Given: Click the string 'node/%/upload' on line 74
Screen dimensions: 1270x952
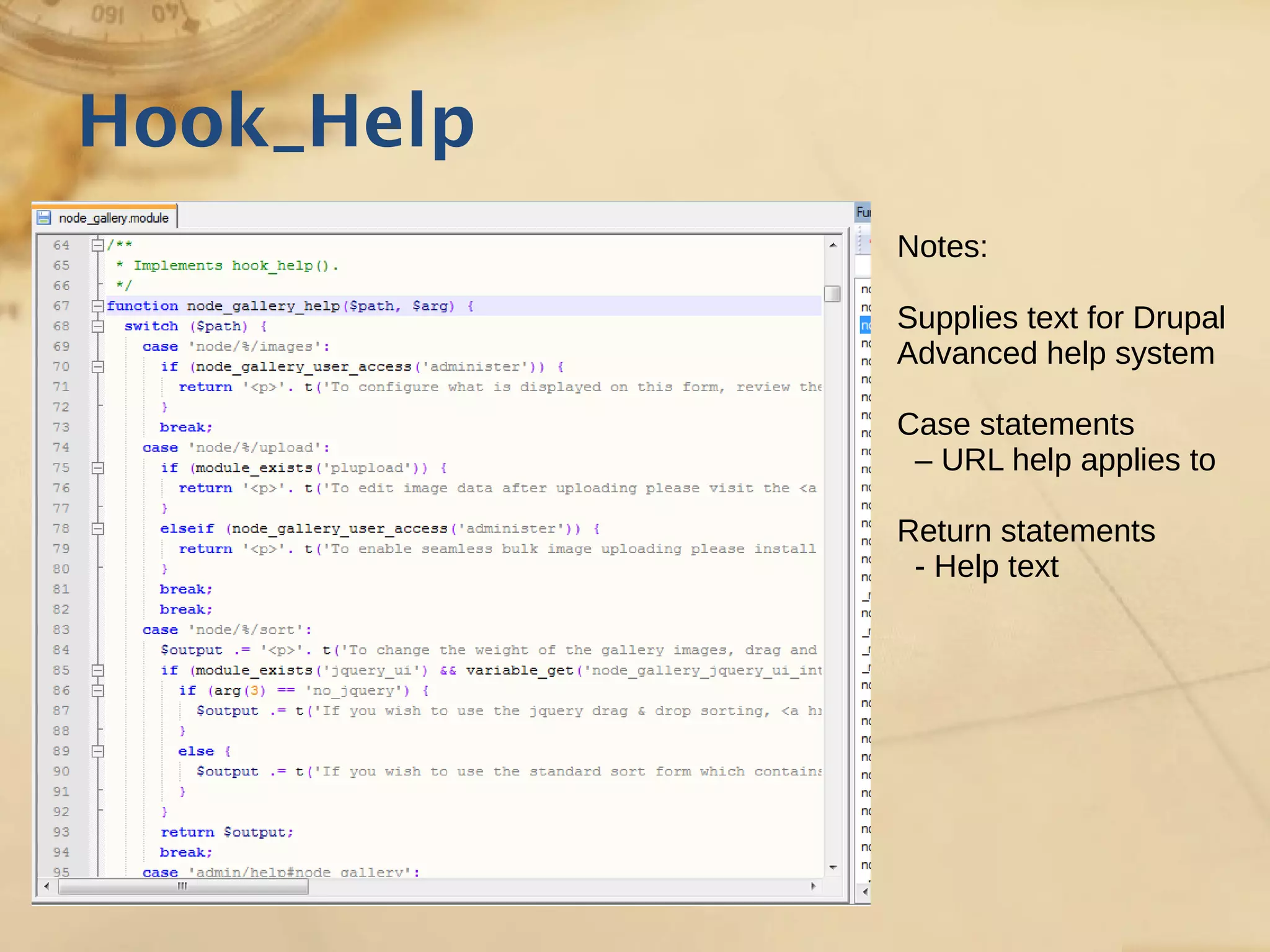Looking at the screenshot, I should tap(255, 447).
